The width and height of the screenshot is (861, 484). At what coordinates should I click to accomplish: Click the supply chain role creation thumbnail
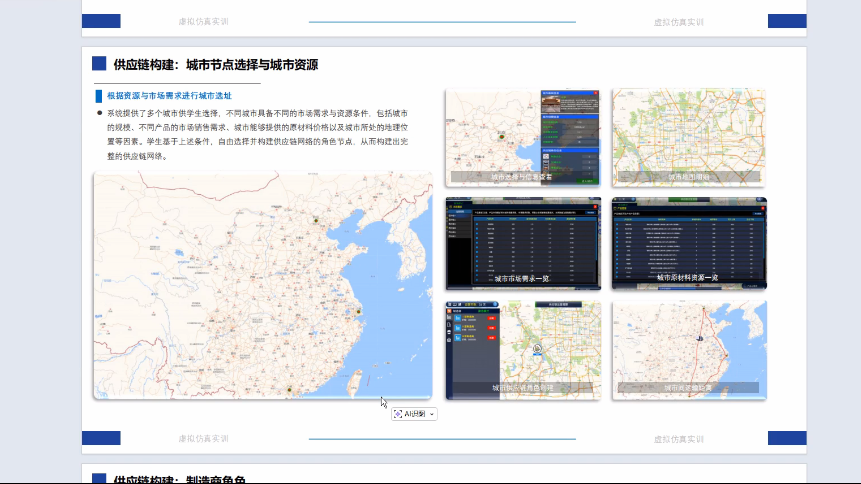(x=522, y=349)
